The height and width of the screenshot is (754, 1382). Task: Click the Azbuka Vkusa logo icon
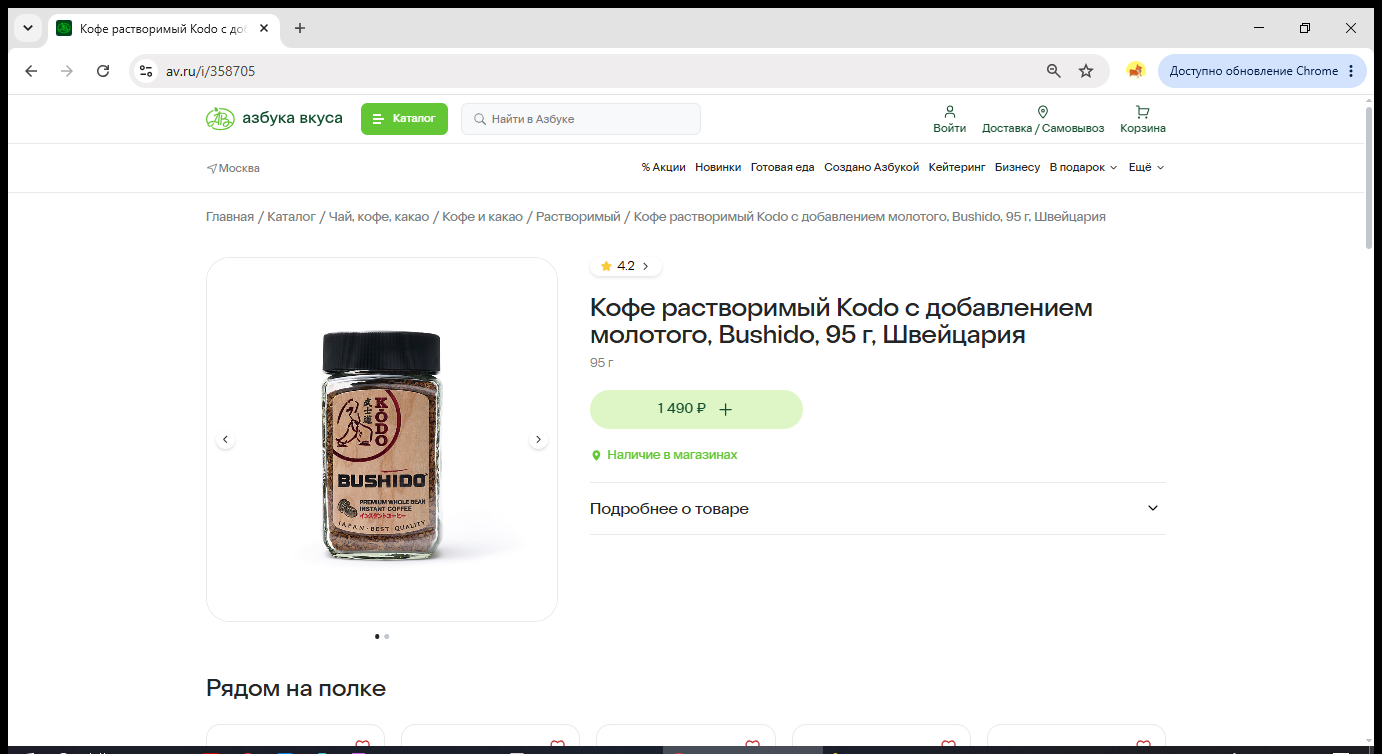[x=220, y=119]
